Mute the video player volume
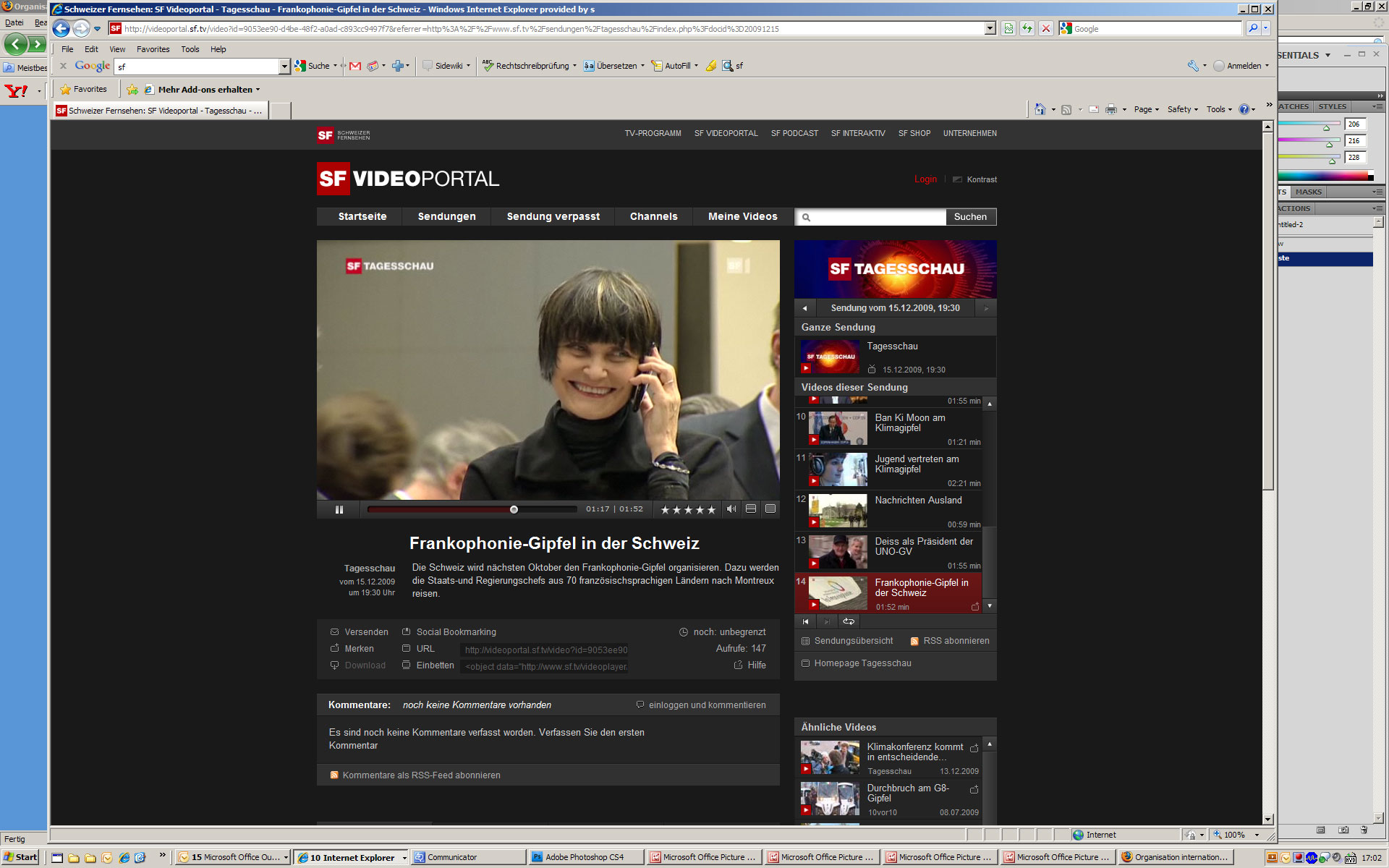The height and width of the screenshot is (868, 1389). (x=731, y=509)
